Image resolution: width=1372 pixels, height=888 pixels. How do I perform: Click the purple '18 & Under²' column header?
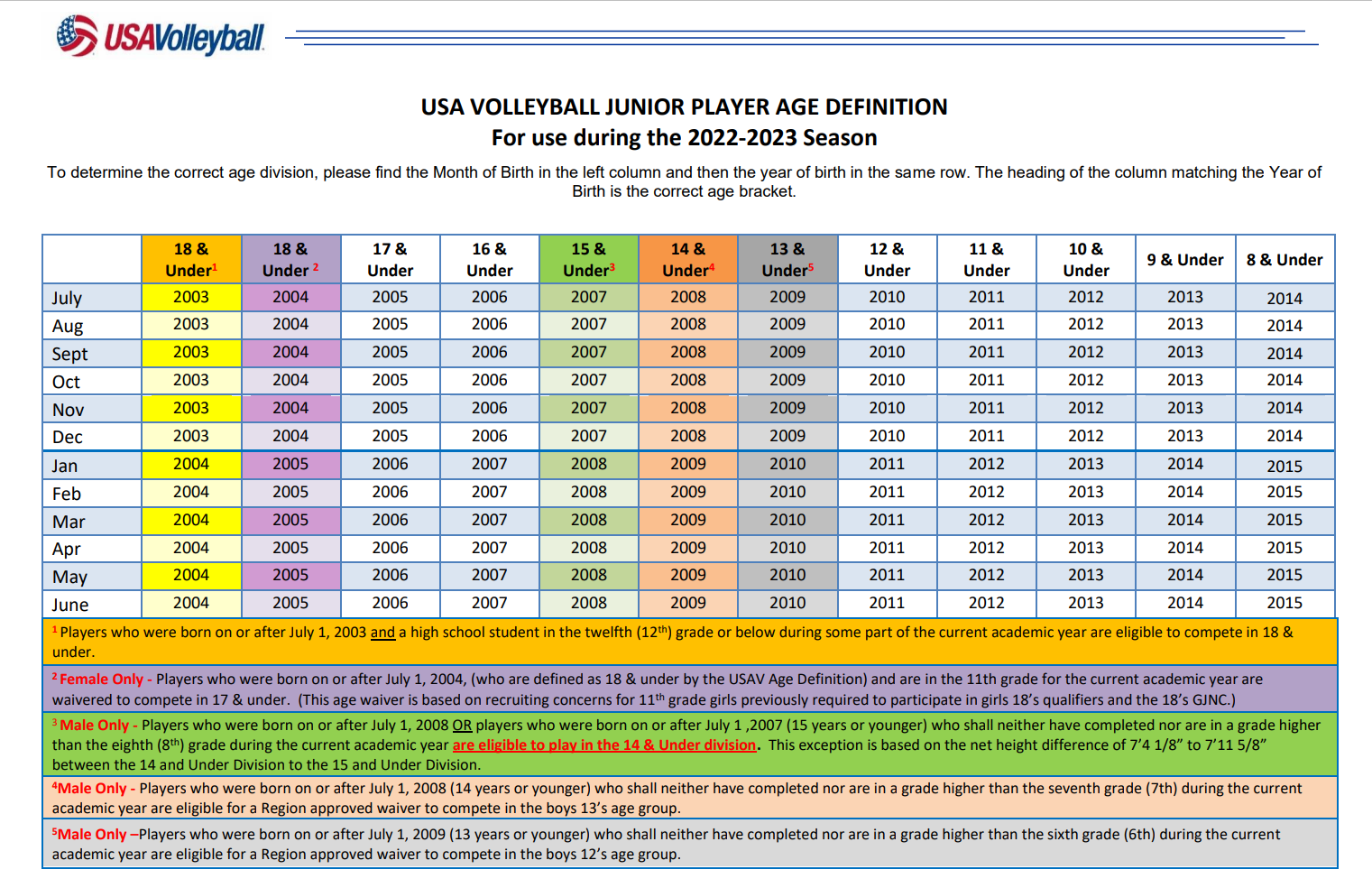pyautogui.click(x=290, y=260)
